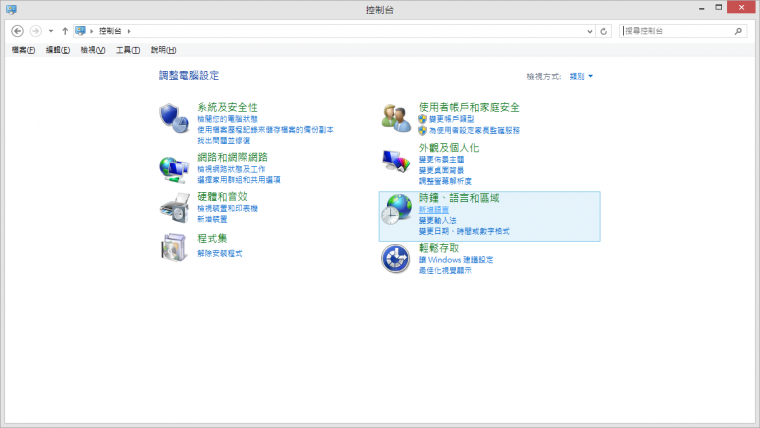The image size is (760, 428).
Task: Open the 類別 view-by dropdown
Action: [581, 77]
